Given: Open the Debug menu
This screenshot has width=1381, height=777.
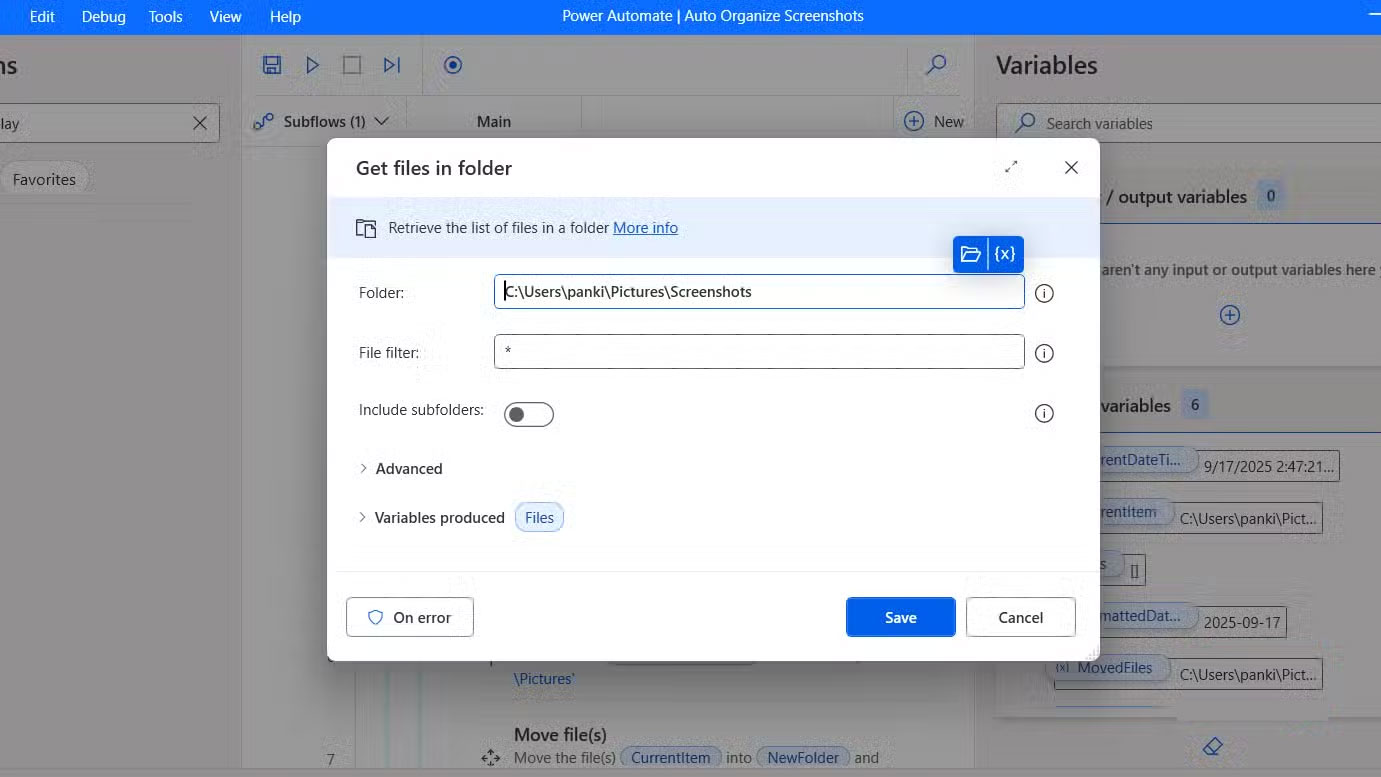Looking at the screenshot, I should coord(104,16).
